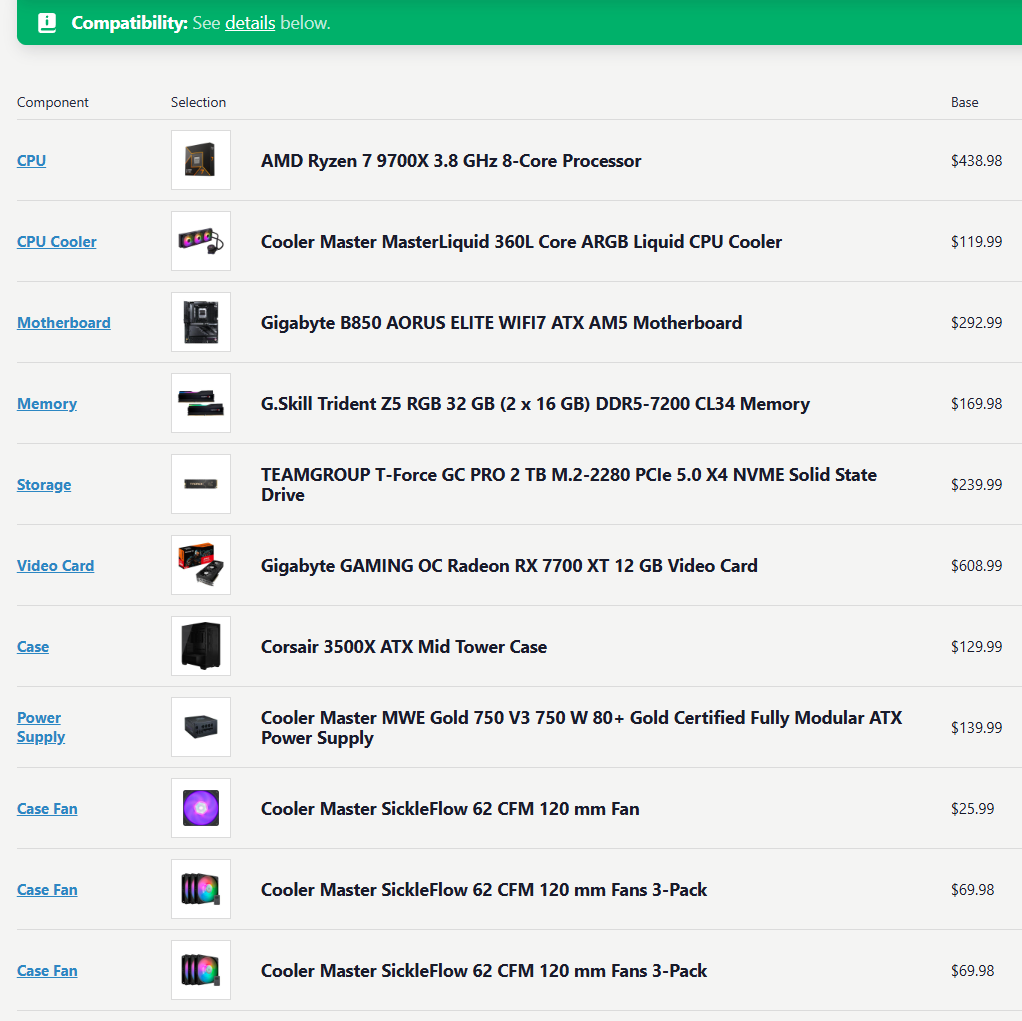Click the Component column header

click(x=53, y=102)
